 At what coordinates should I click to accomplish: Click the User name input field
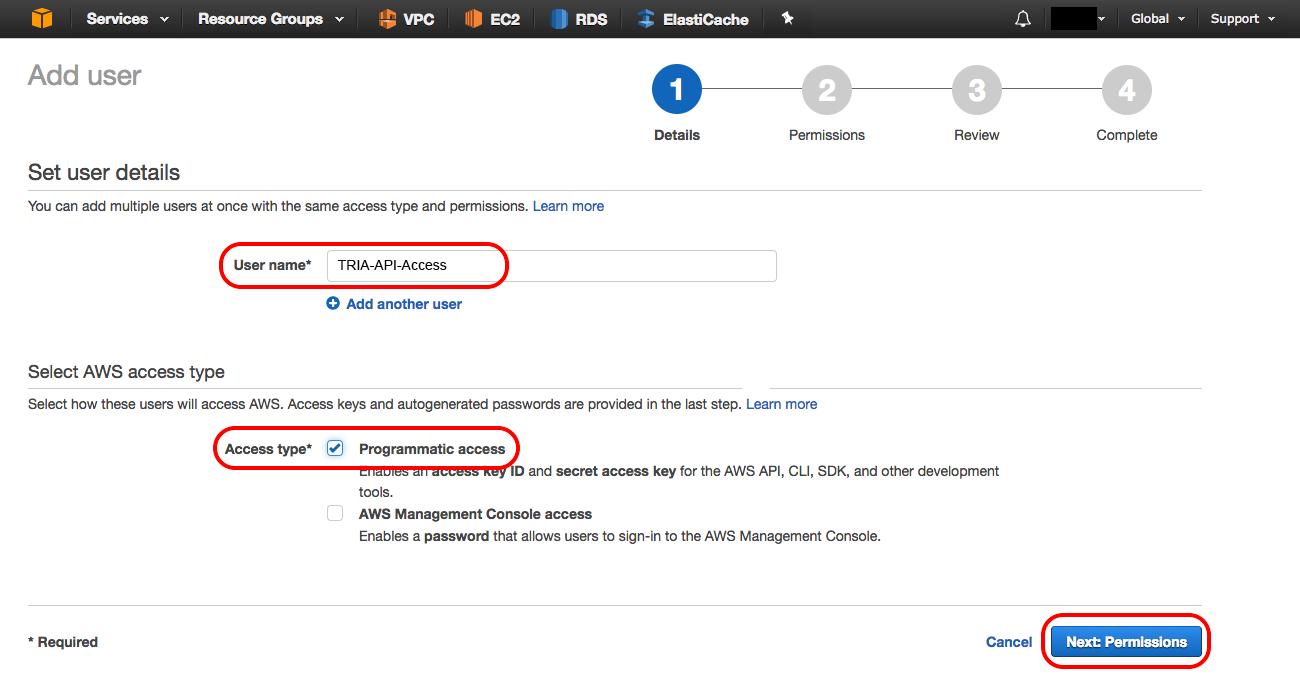(x=551, y=265)
